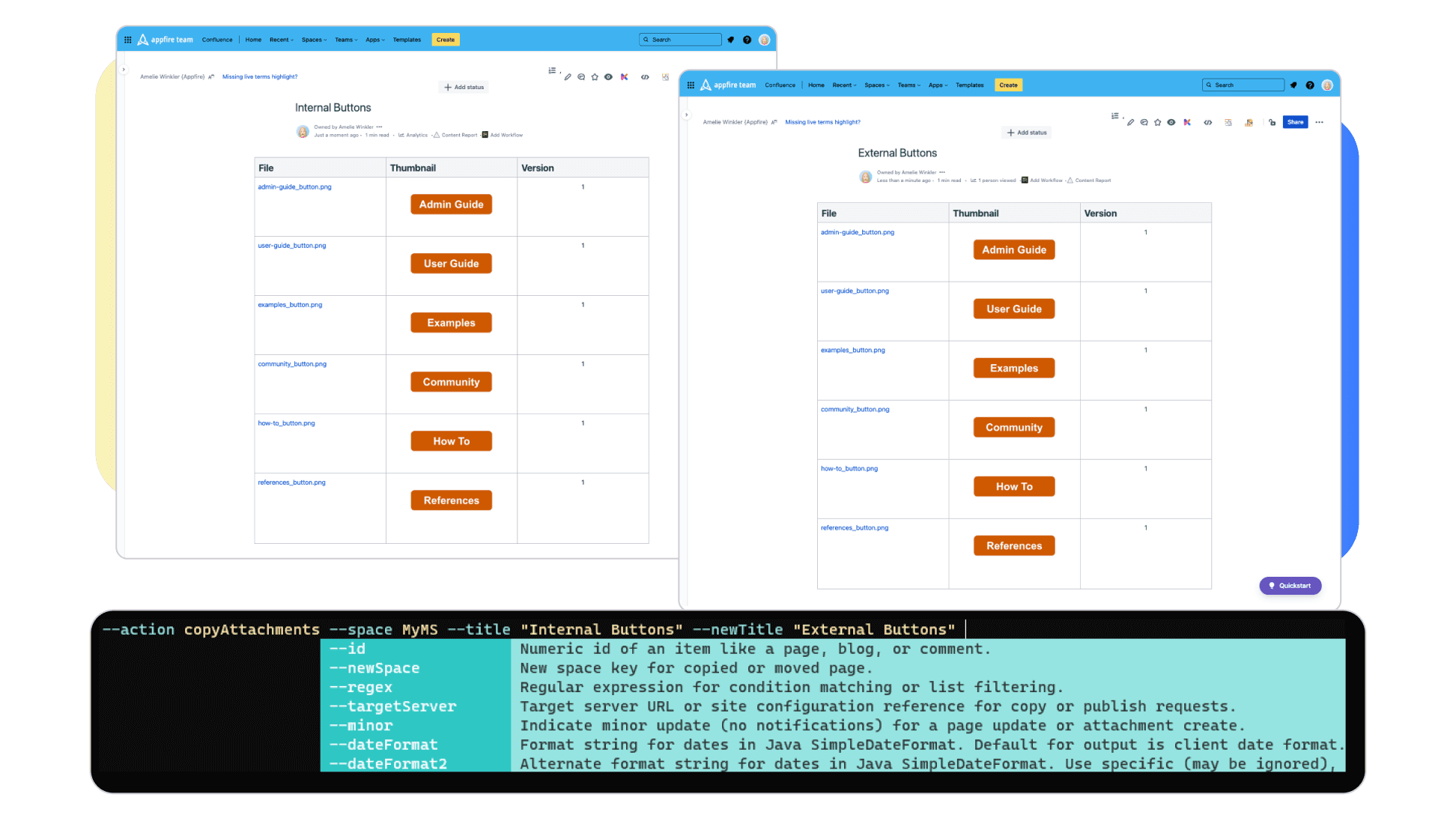The height and width of the screenshot is (821, 1456).
Task: Star the External Buttons page as favorite
Action: [x=1158, y=122]
